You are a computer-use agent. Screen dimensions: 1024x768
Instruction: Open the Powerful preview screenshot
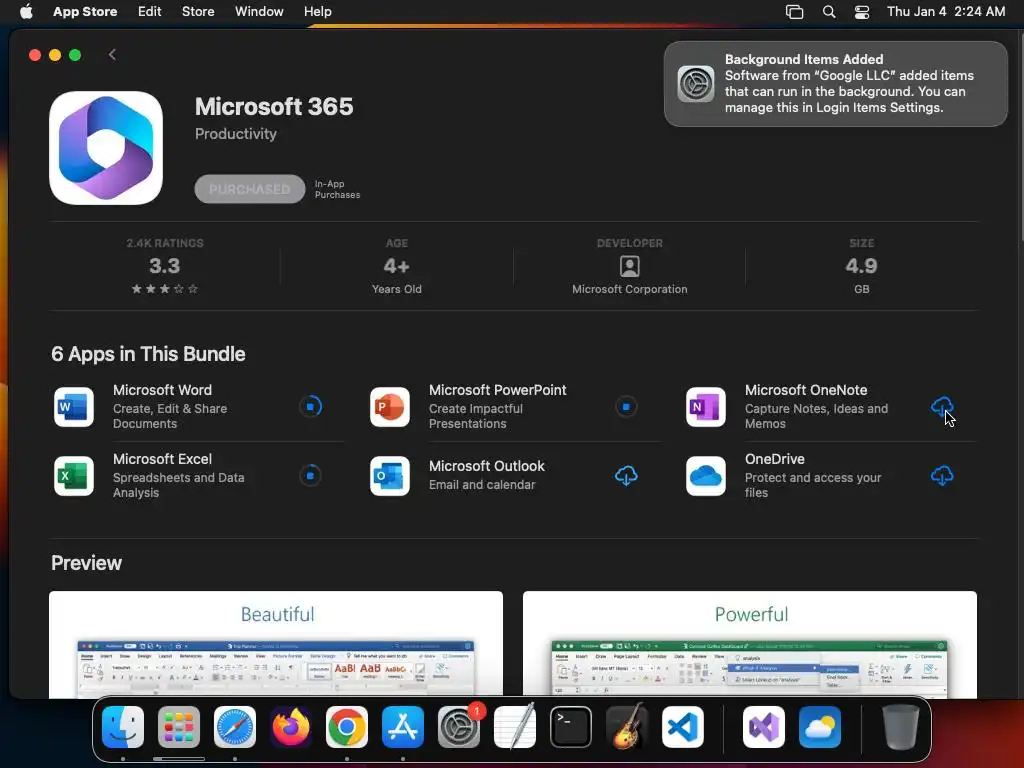point(750,645)
